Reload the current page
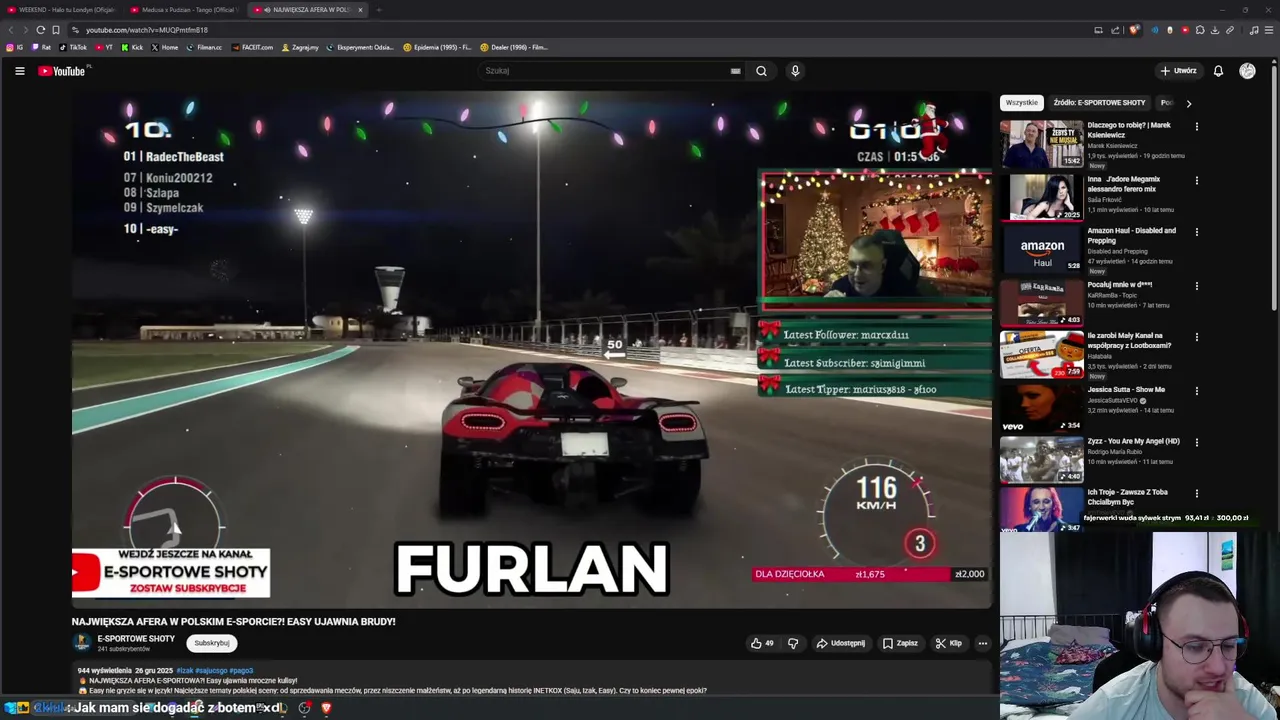This screenshot has width=1280, height=720. pyautogui.click(x=41, y=30)
